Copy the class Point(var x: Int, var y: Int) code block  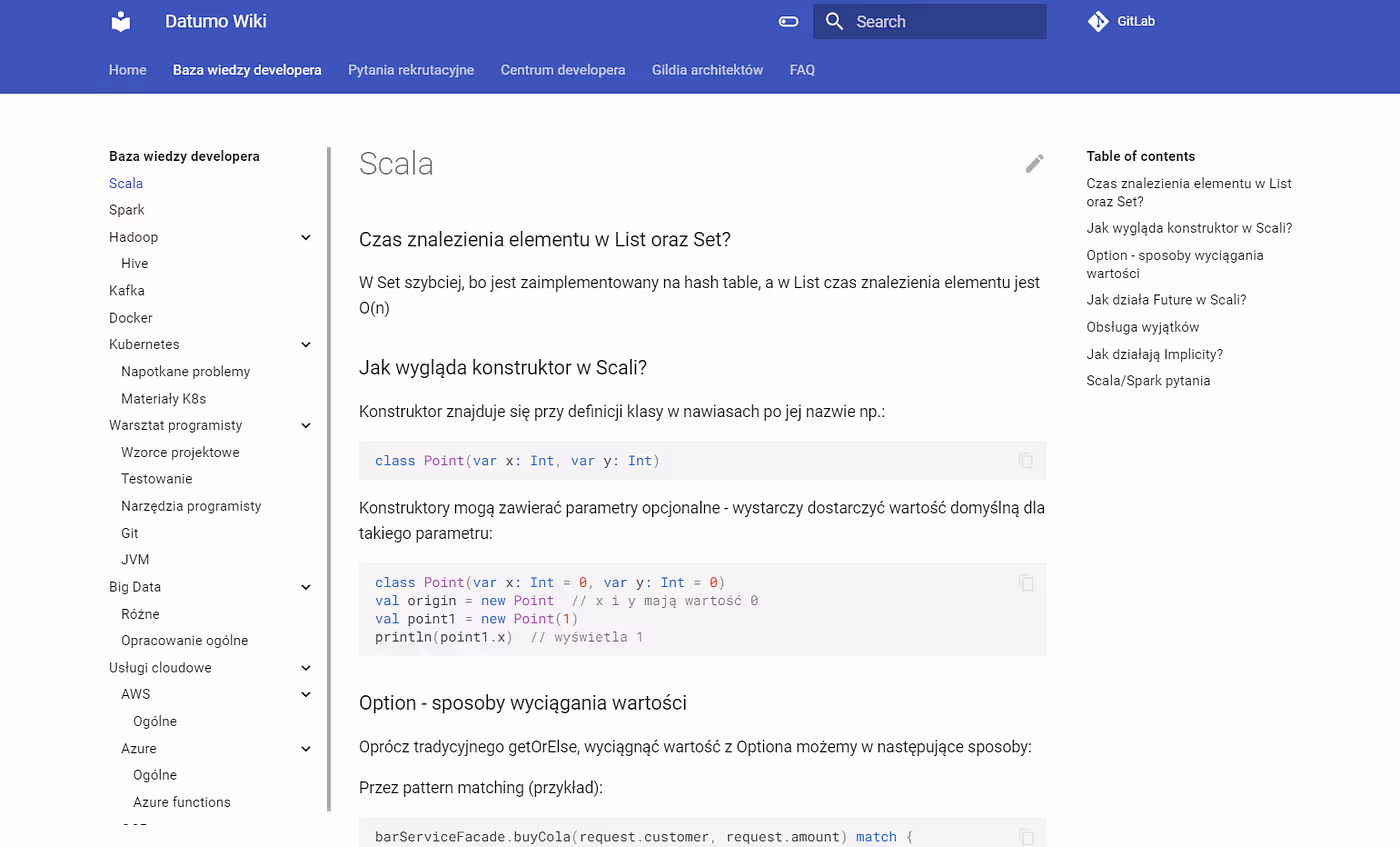point(1026,461)
